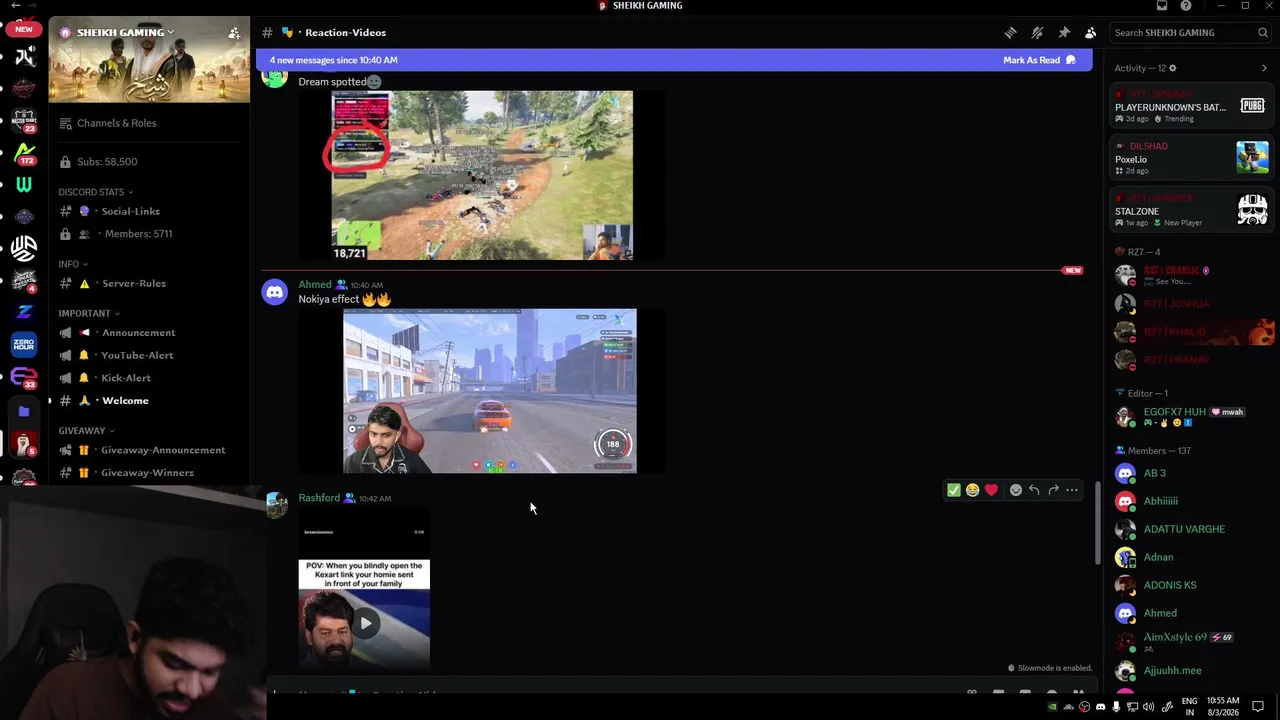Image resolution: width=1280 pixels, height=720 pixels.
Task: Open the Dream spotted image attachment
Action: (482, 175)
